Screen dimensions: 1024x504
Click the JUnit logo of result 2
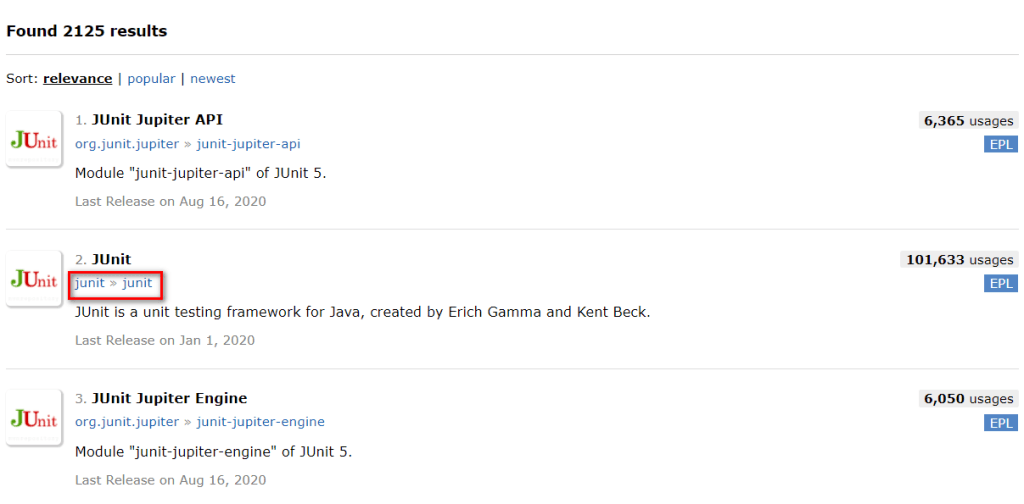point(34,280)
